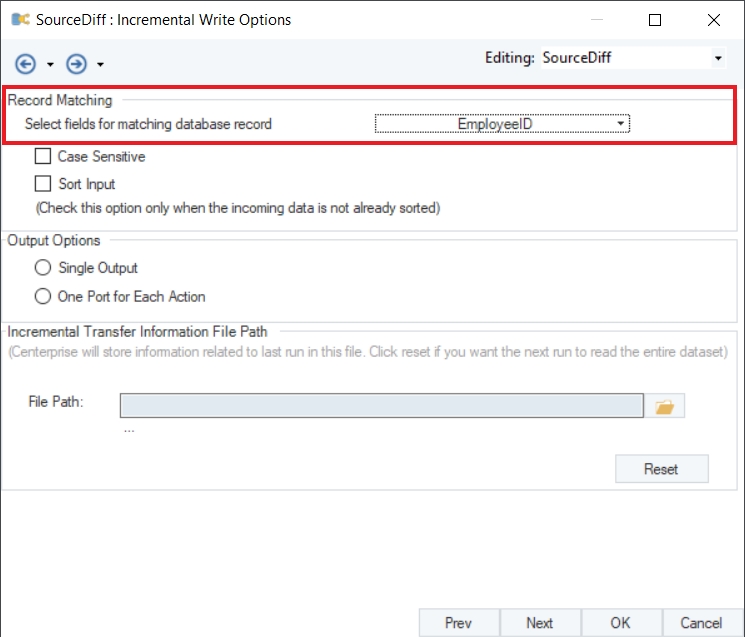Minimize the SourceDiff dialog window
Screen dimensions: 745x637
click(x=597, y=19)
